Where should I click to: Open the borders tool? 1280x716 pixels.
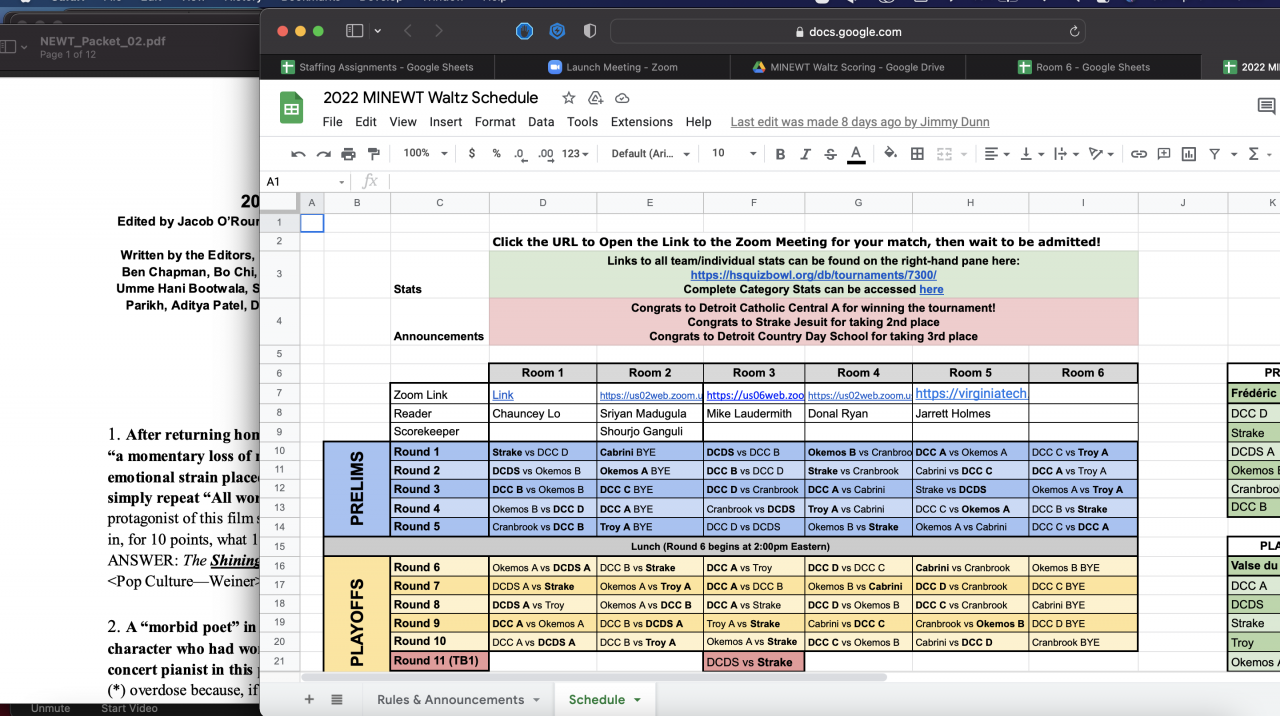917,154
